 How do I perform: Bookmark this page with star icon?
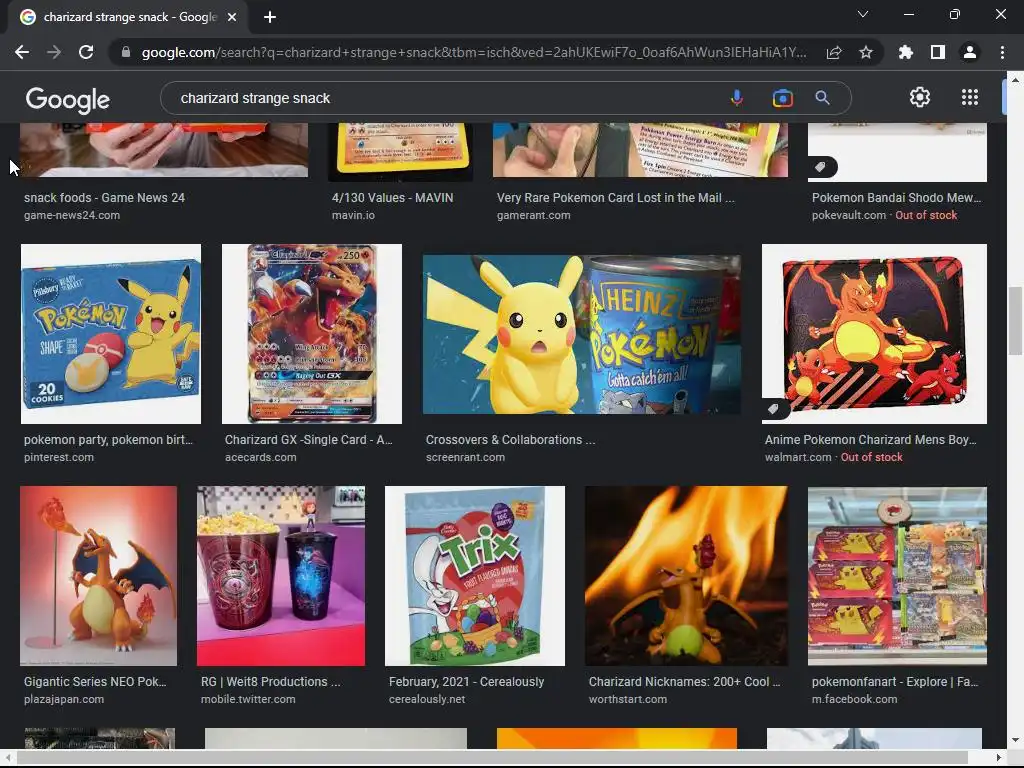[866, 52]
